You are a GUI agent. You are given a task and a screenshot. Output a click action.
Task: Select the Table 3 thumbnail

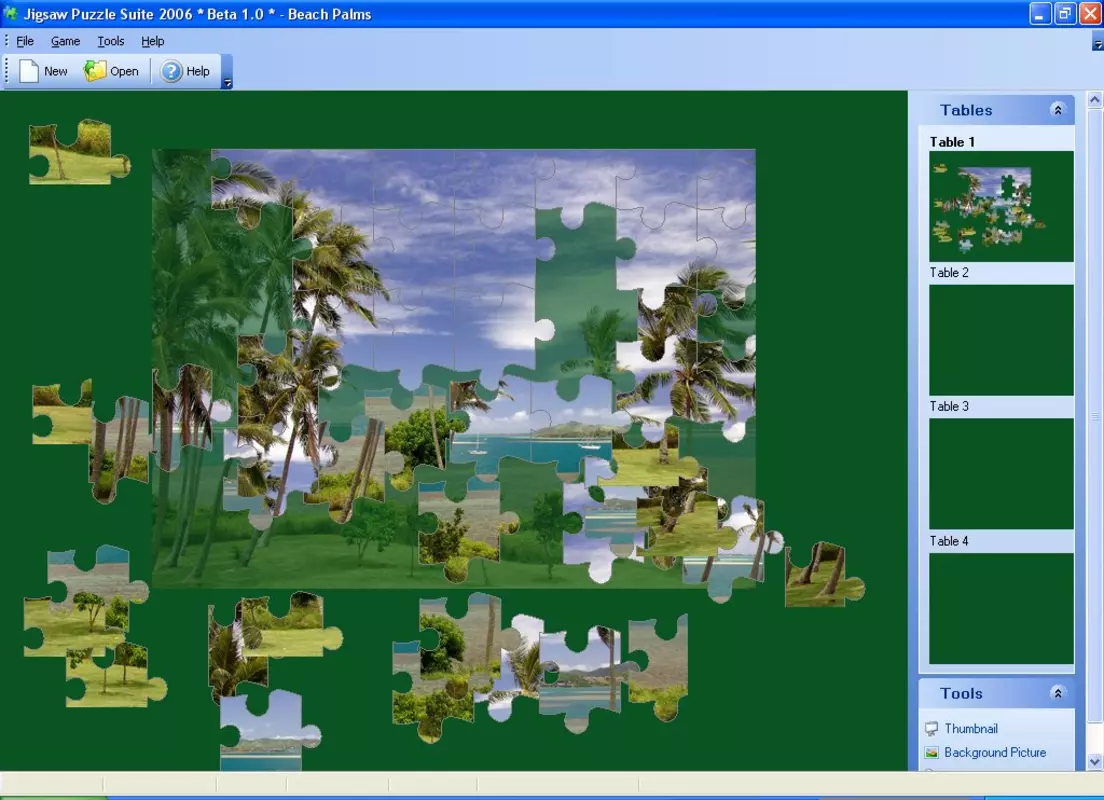coord(1001,474)
